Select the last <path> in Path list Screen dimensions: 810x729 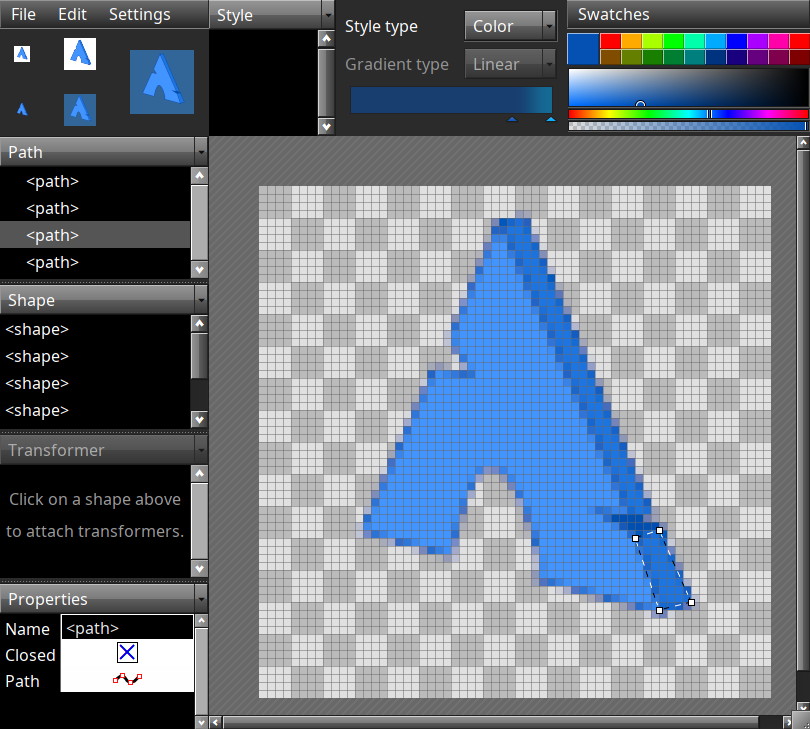coord(95,262)
